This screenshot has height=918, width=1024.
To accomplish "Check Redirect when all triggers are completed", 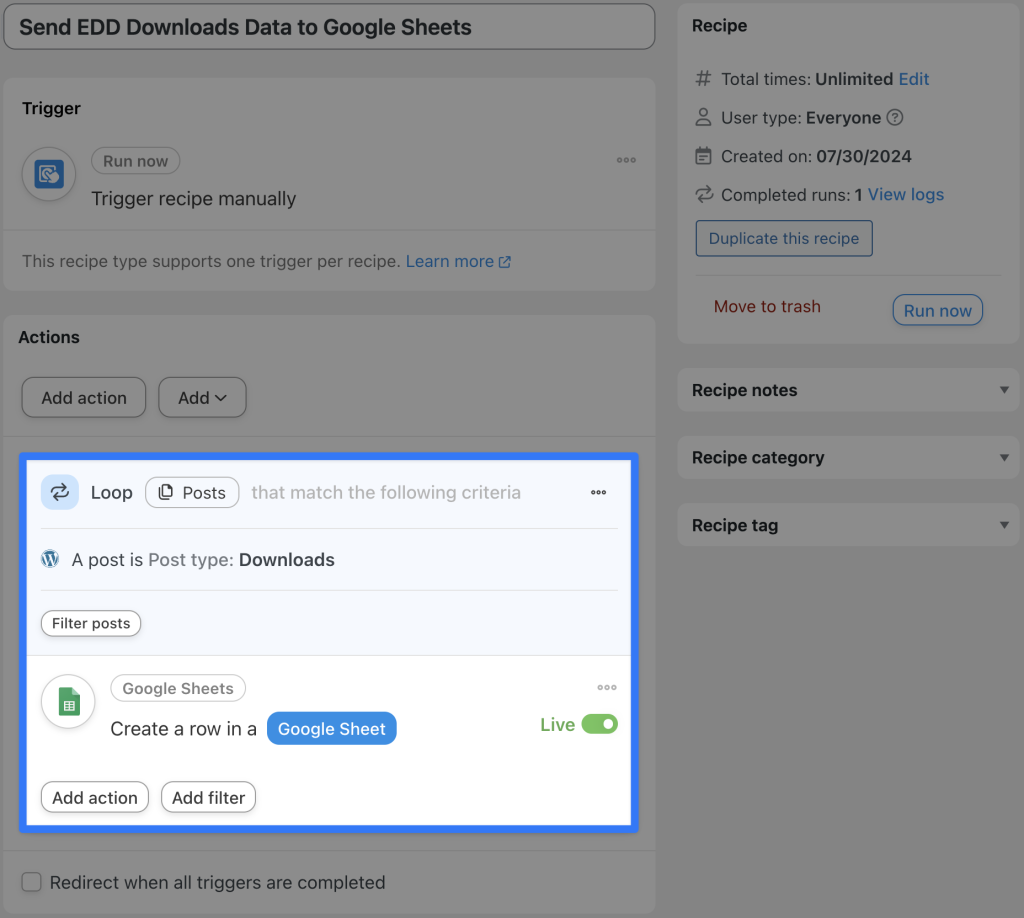I will [x=31, y=882].
